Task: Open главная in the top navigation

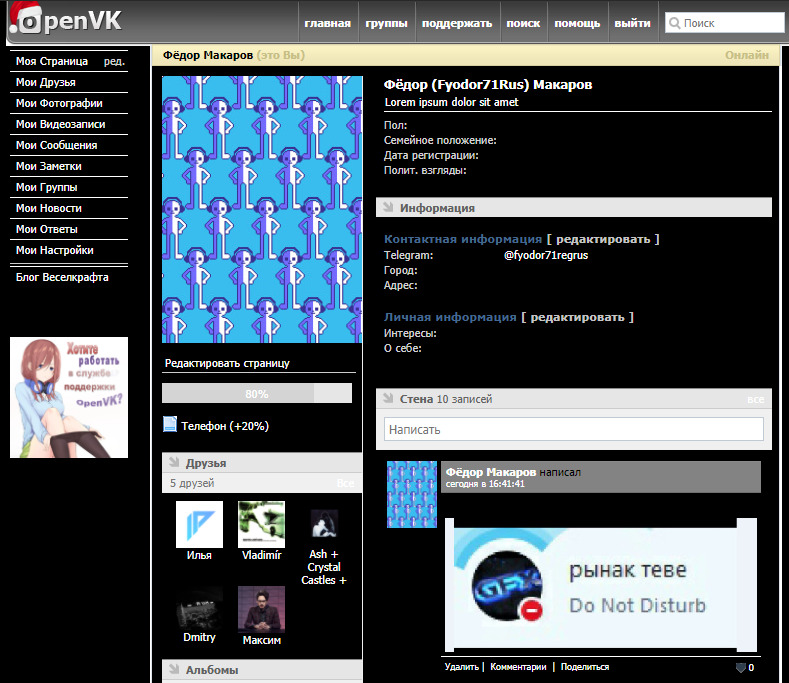Action: pyautogui.click(x=328, y=23)
